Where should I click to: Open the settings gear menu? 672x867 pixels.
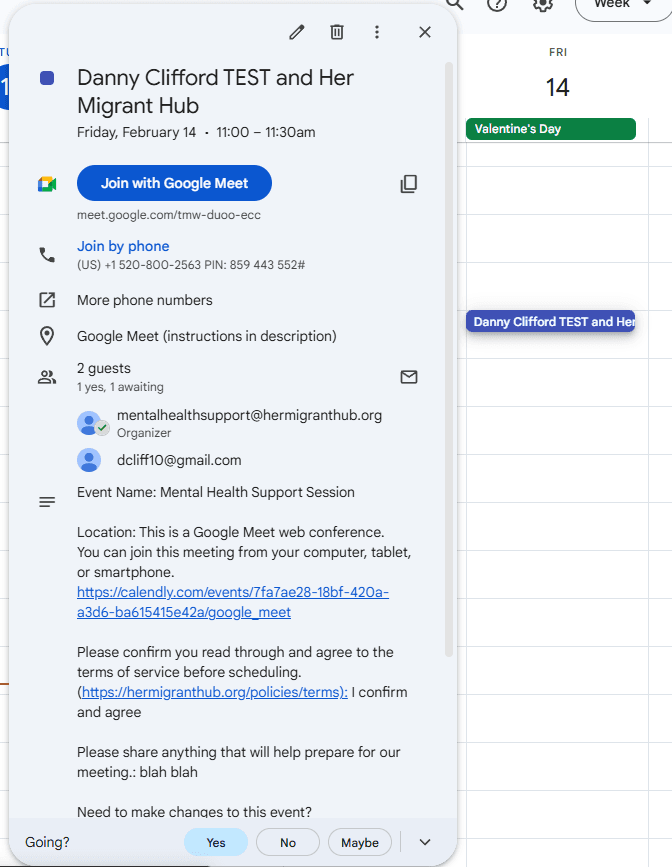543,4
